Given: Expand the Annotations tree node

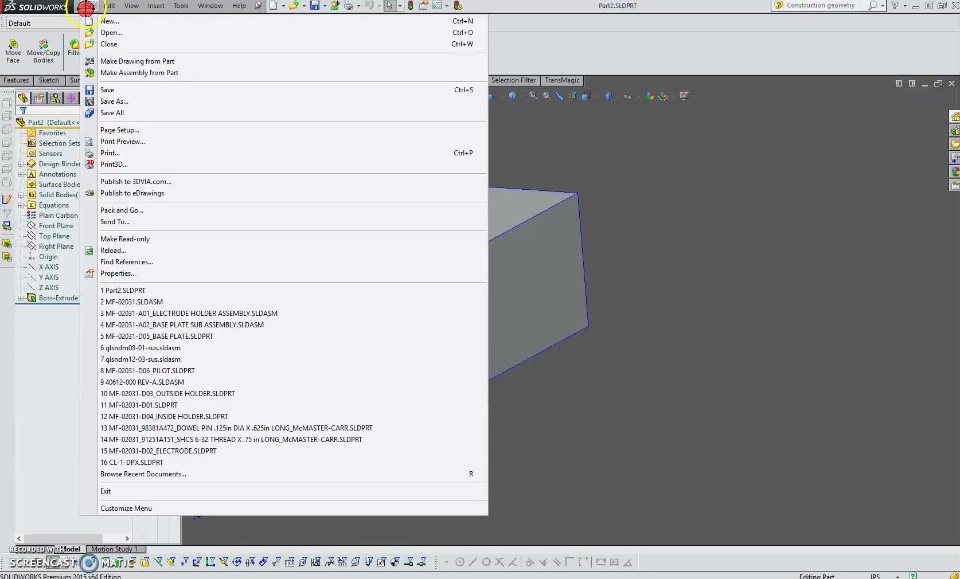Looking at the screenshot, I should (21, 174).
